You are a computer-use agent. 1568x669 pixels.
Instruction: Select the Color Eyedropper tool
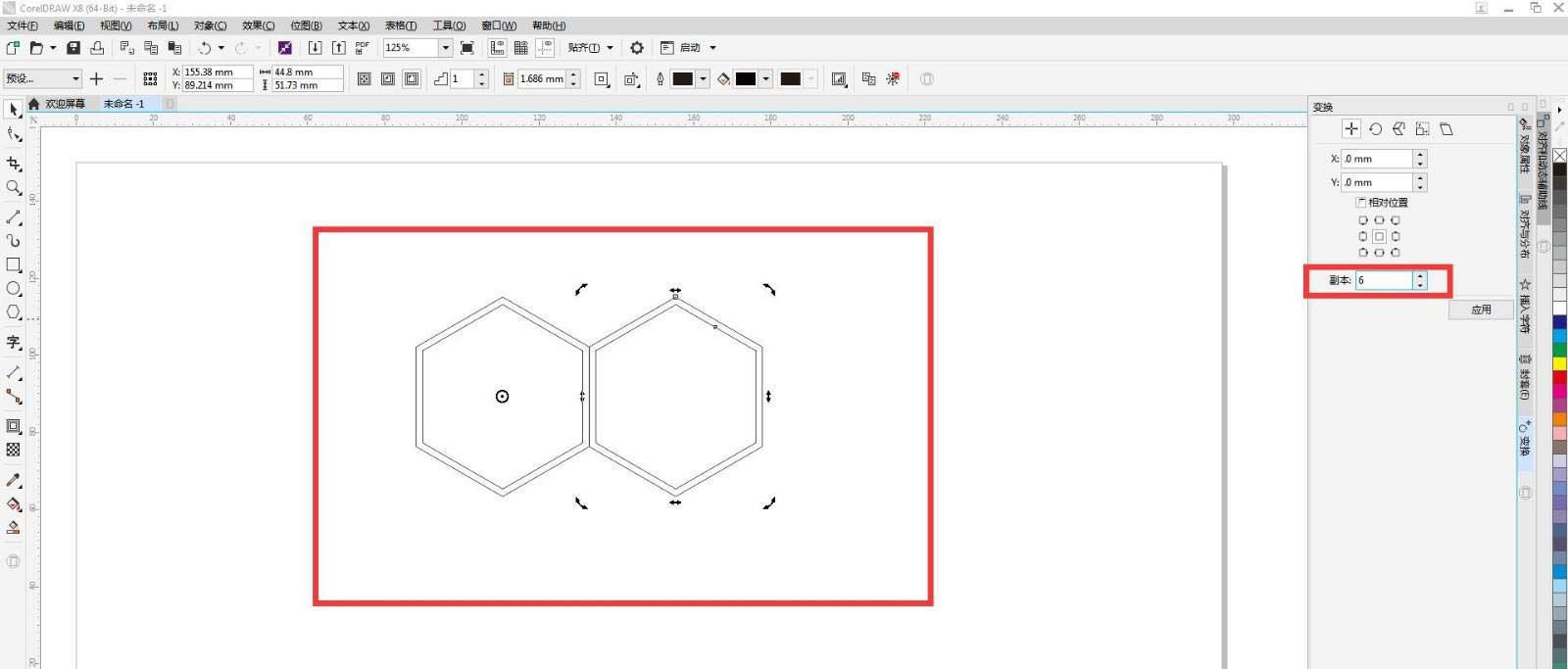pyautogui.click(x=14, y=480)
